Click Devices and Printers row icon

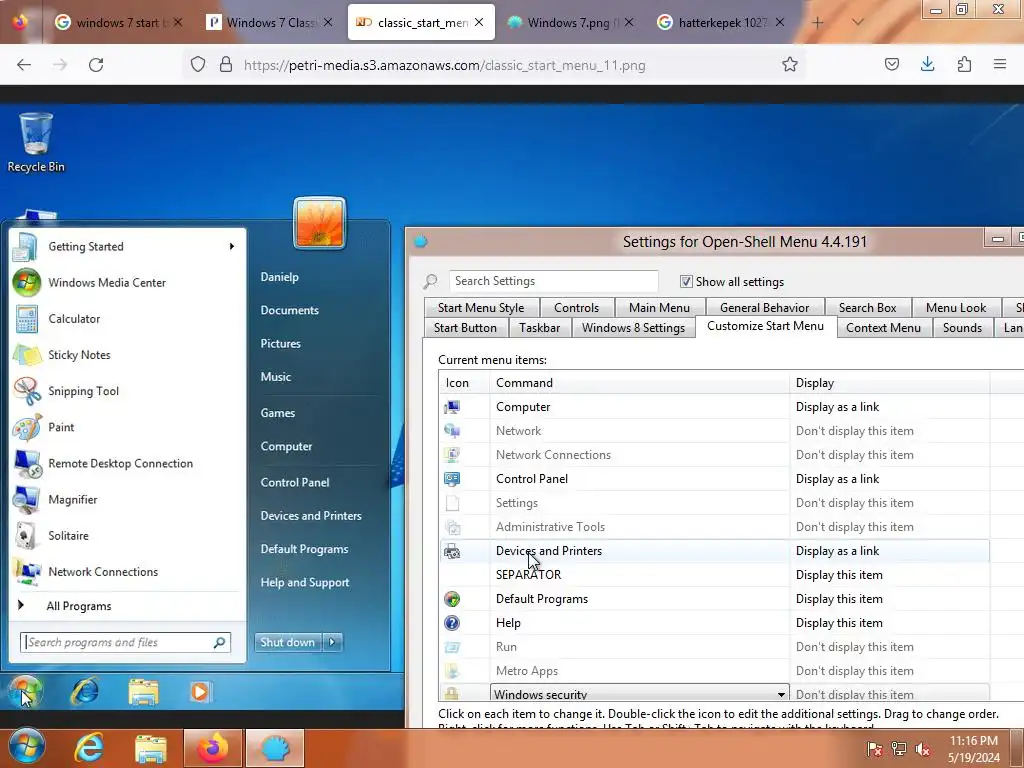pos(452,552)
